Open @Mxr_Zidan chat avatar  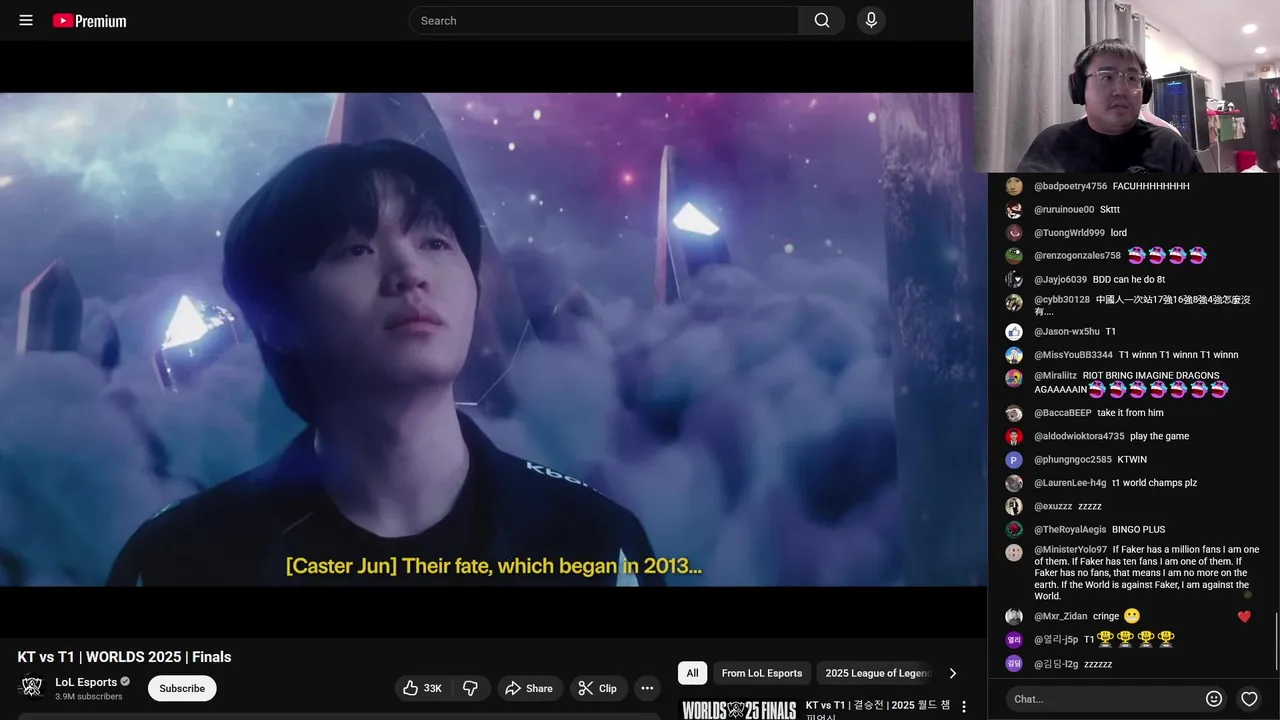point(1014,617)
